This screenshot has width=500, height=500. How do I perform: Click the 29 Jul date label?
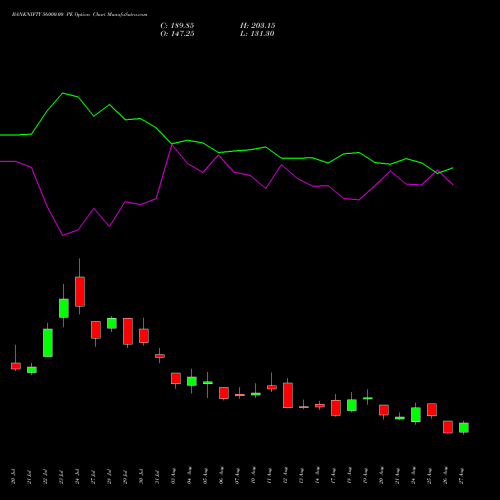coord(125,476)
